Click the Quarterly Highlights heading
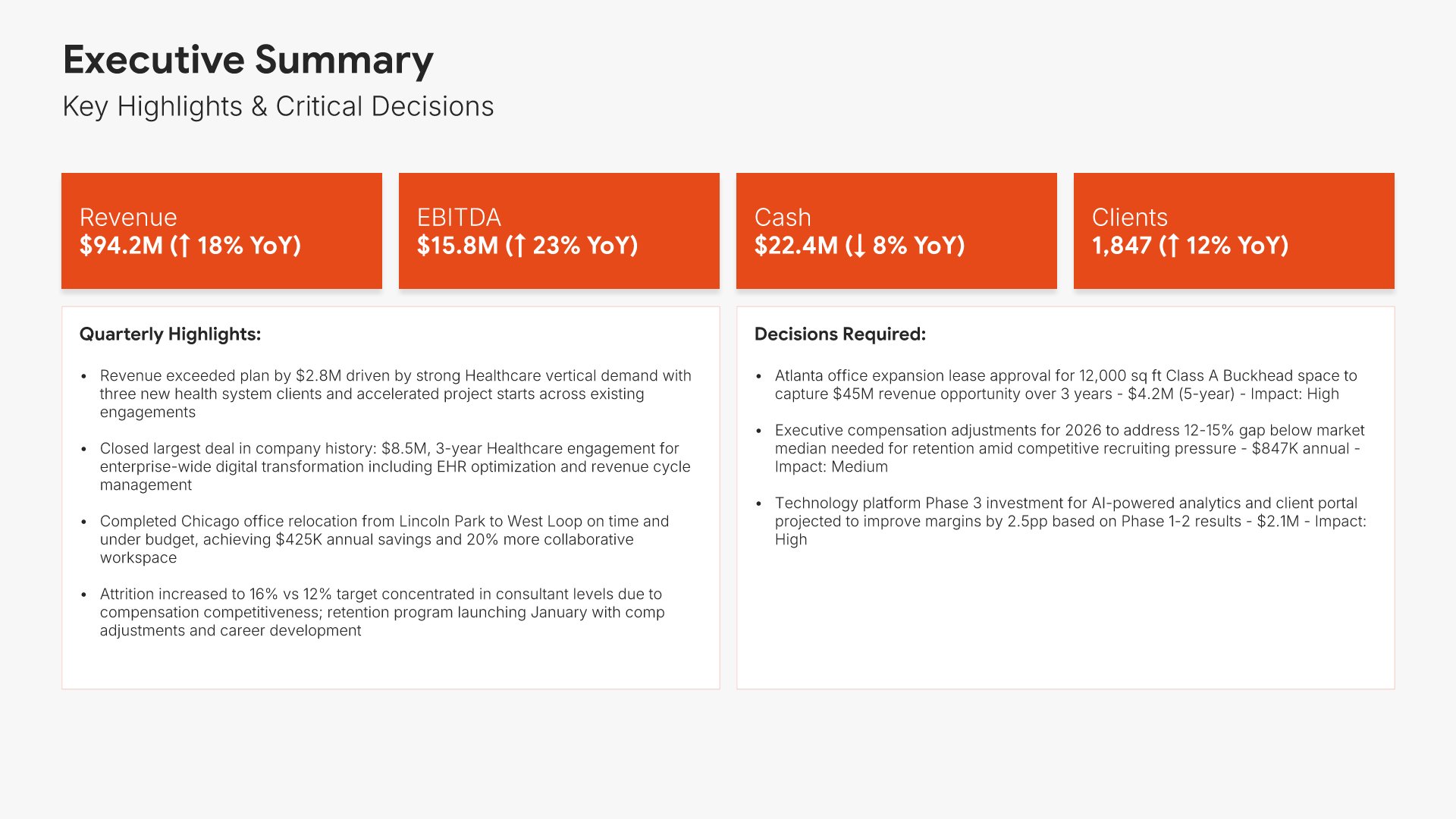 click(170, 334)
